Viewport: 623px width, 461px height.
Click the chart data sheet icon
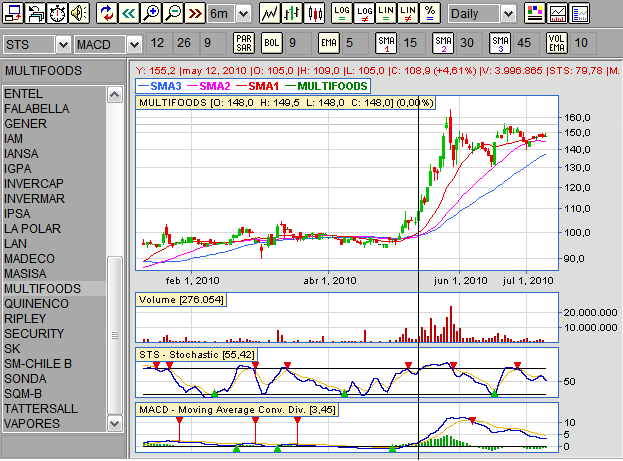click(580, 13)
